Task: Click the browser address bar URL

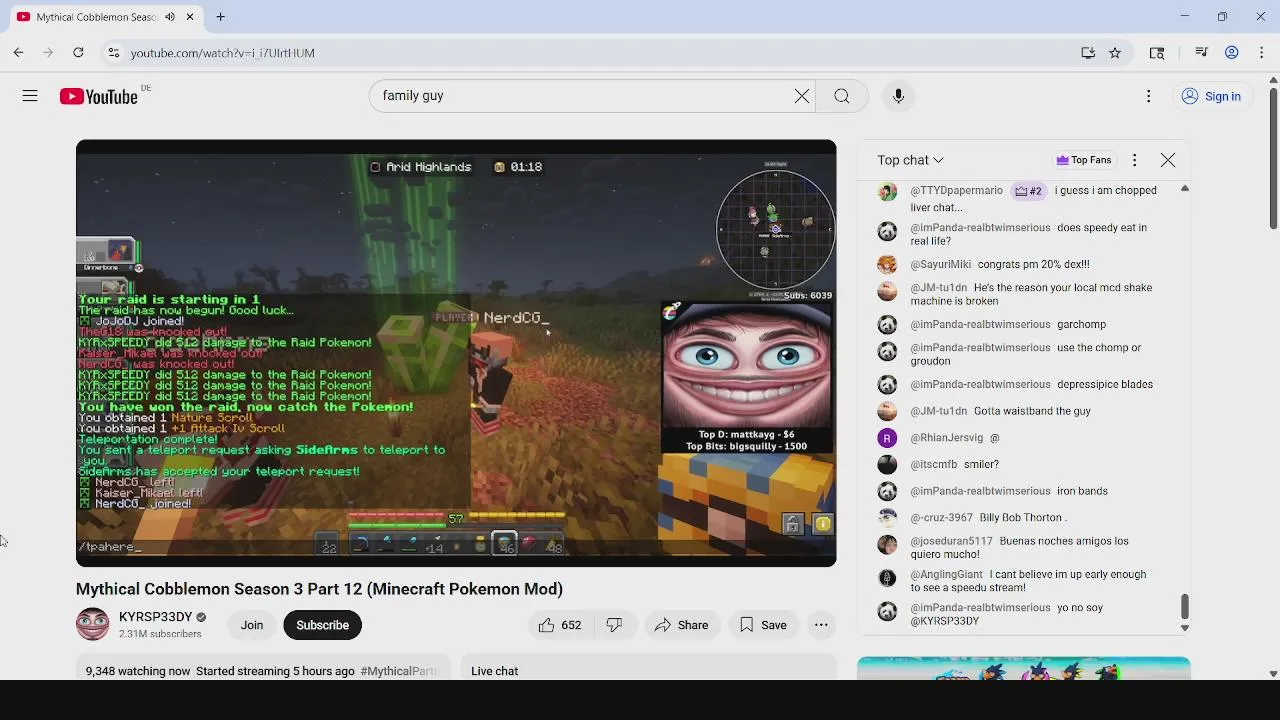Action: pos(222,53)
